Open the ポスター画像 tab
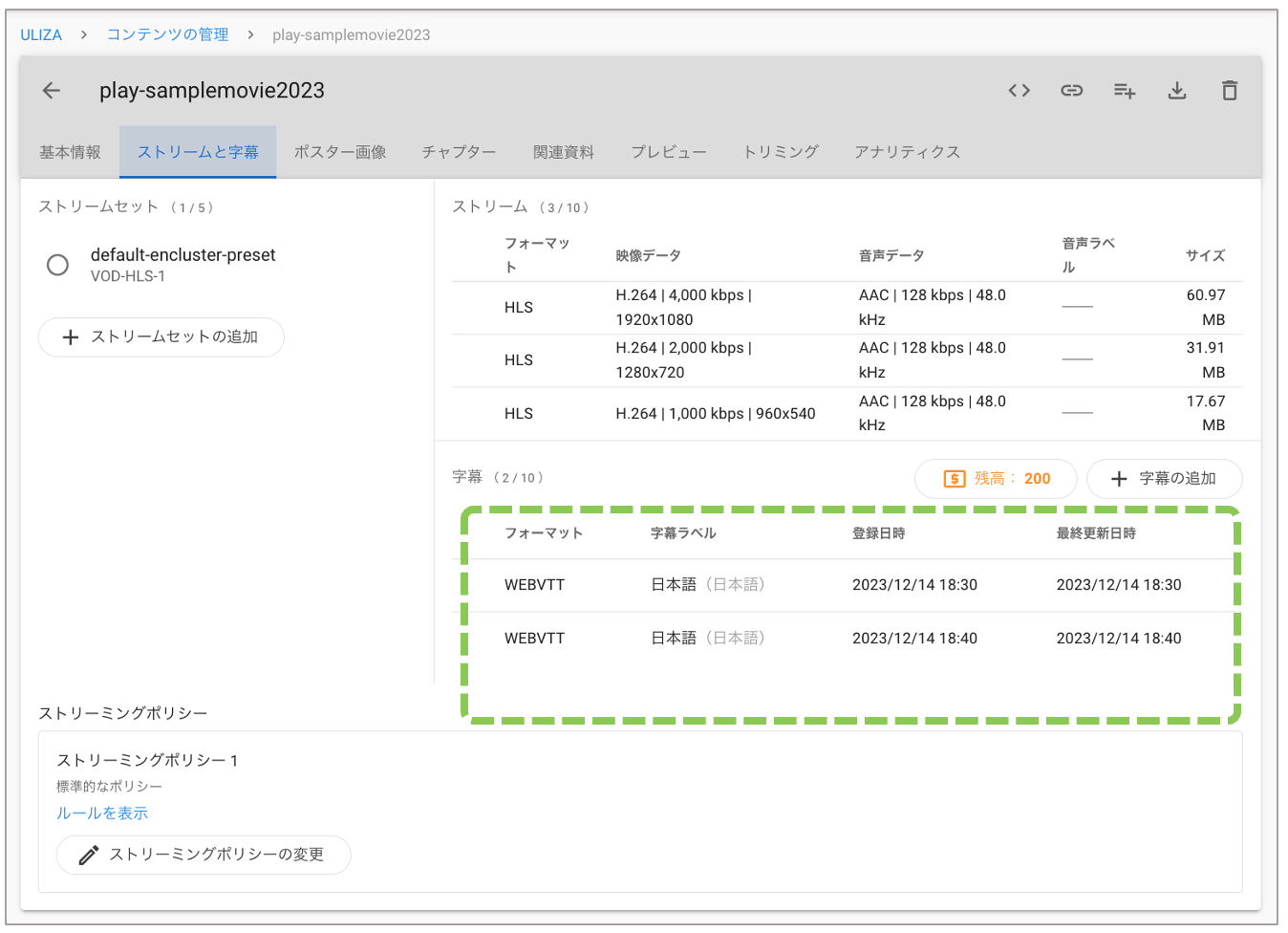This screenshot has height=933, width=1288. (x=340, y=152)
